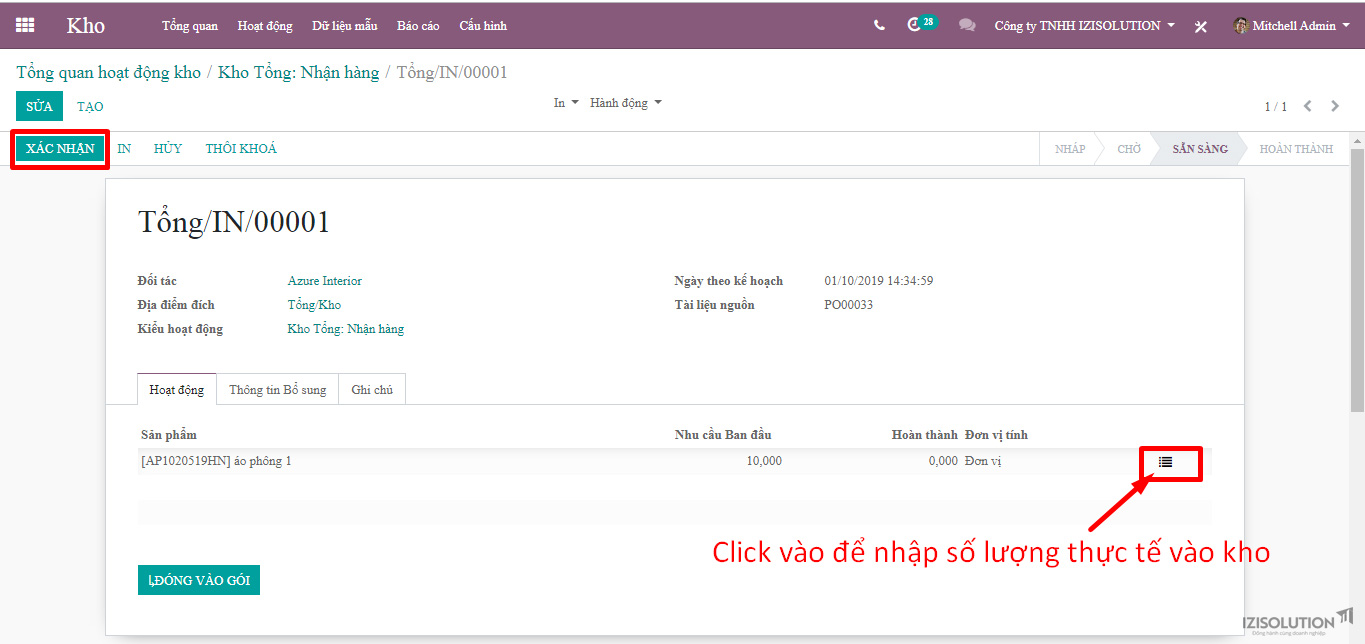
Task: Click source document PO00033
Action: (x=849, y=305)
